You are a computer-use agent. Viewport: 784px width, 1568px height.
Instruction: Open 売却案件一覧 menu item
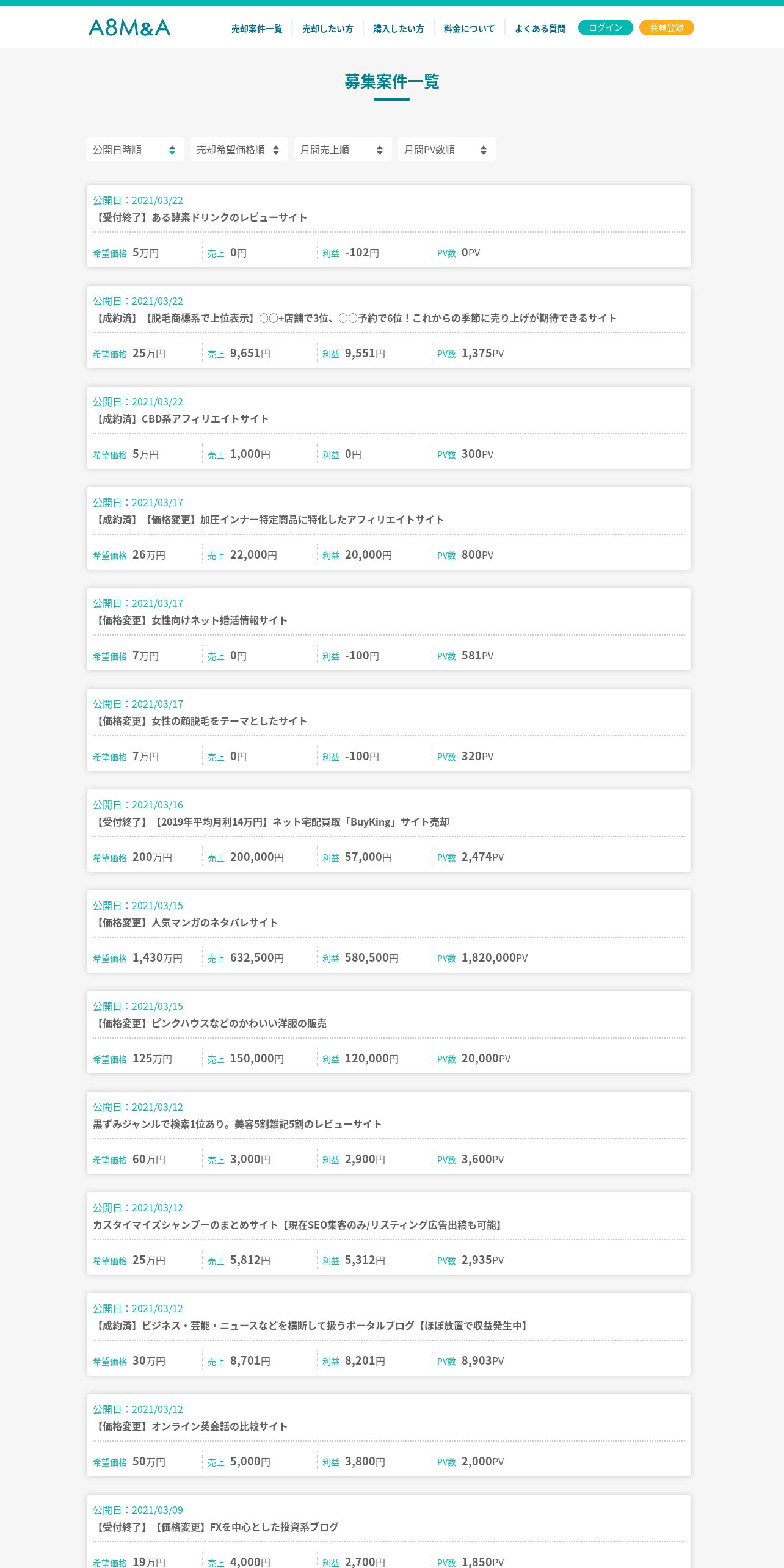pyautogui.click(x=257, y=29)
